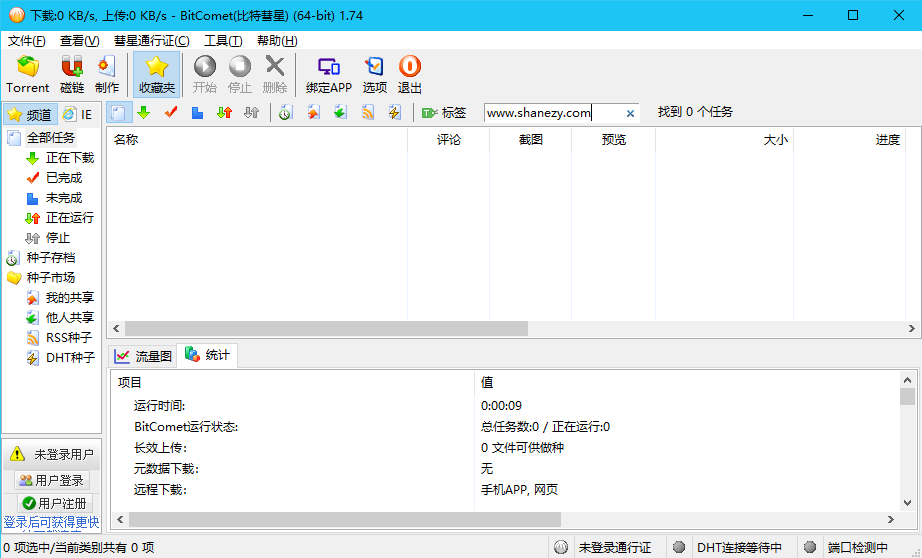Click the 标签 tag button
922x558 pixels.
pyautogui.click(x=444, y=112)
